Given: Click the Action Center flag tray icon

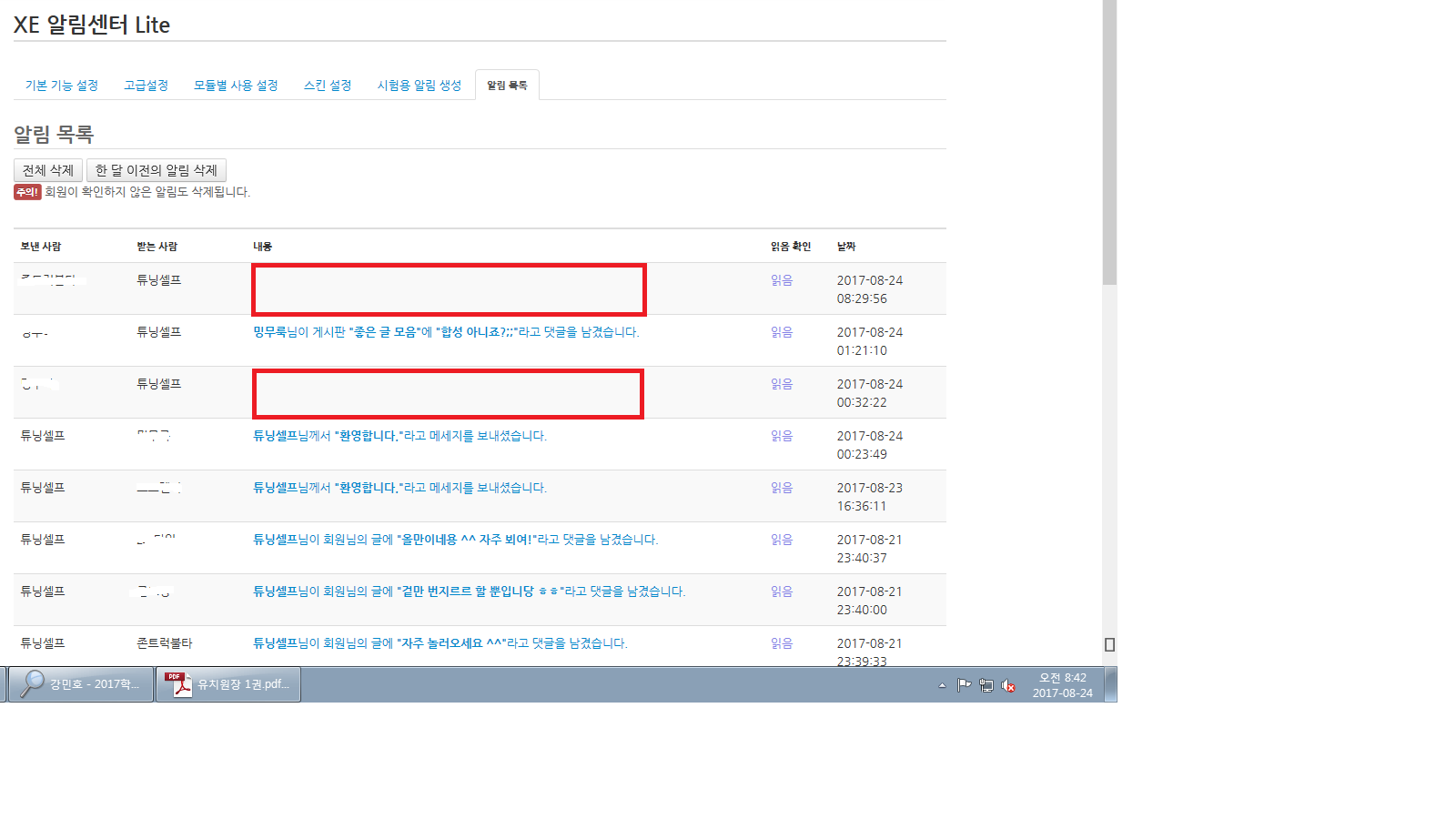Looking at the screenshot, I should tap(964, 685).
